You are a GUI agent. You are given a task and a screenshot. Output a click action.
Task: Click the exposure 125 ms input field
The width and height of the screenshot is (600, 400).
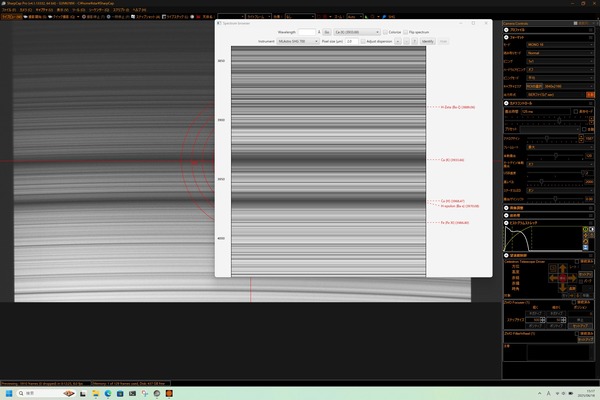coord(545,111)
